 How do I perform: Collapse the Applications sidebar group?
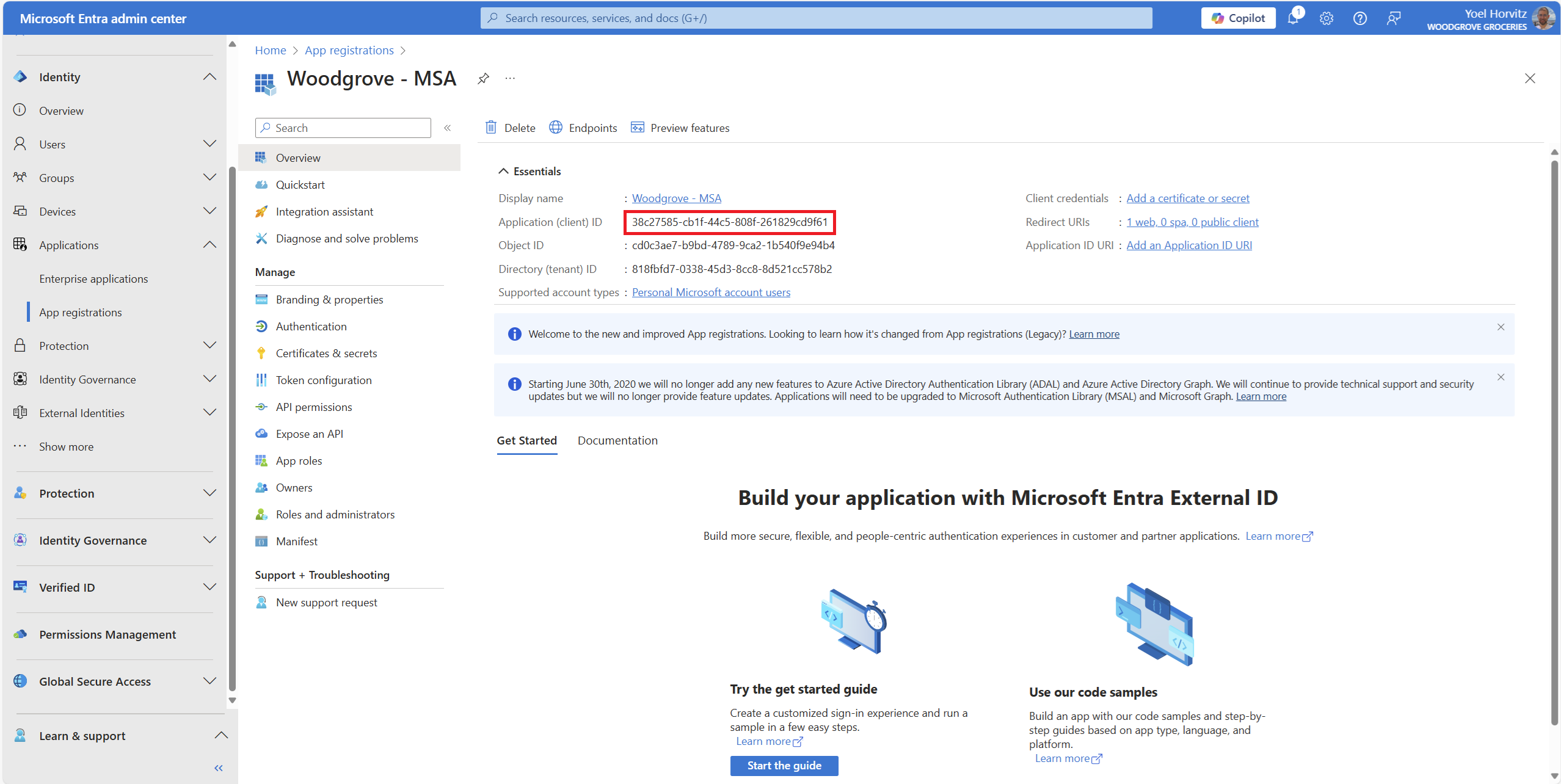209,245
